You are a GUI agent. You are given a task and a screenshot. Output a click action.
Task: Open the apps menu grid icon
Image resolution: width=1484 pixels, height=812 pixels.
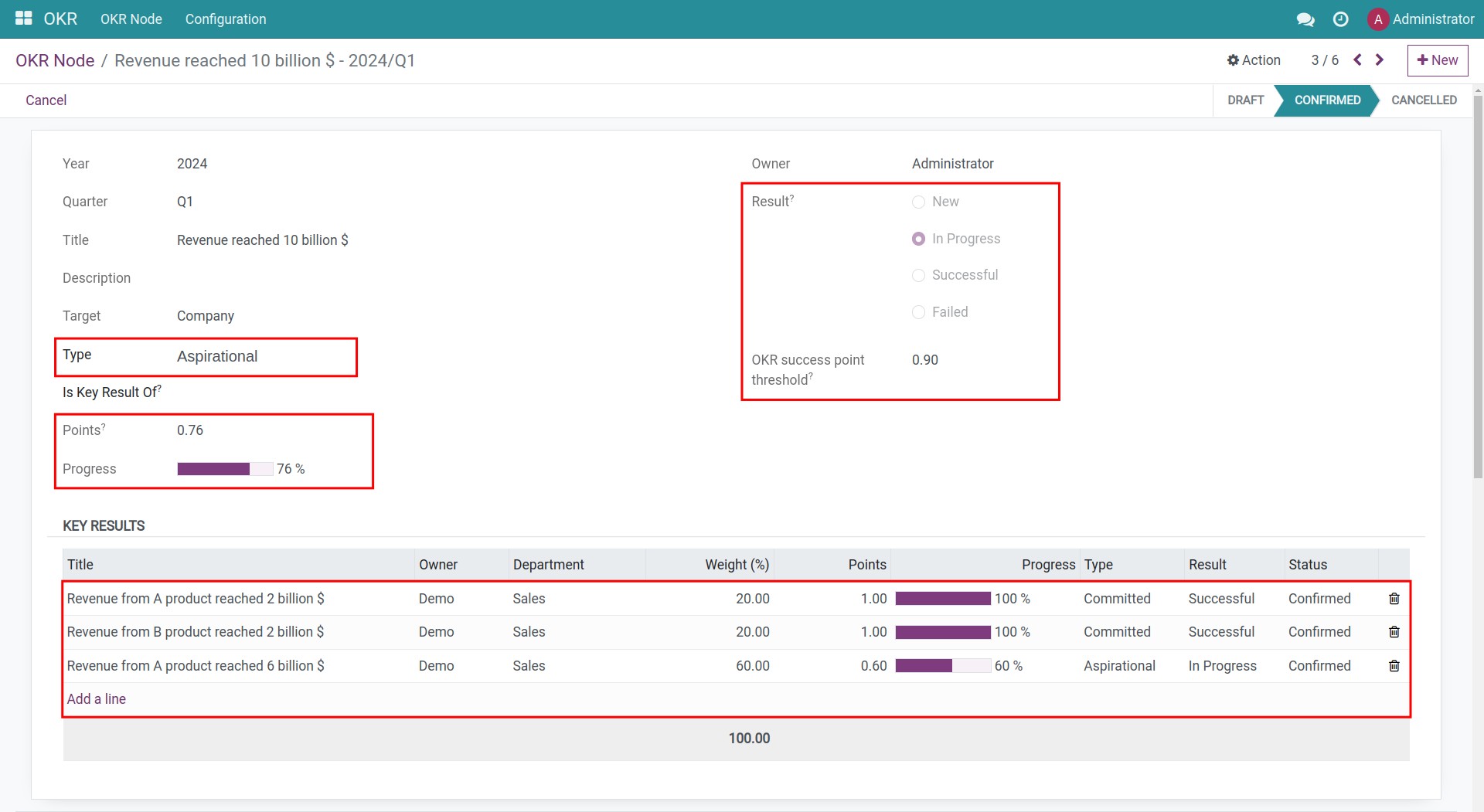tap(24, 19)
